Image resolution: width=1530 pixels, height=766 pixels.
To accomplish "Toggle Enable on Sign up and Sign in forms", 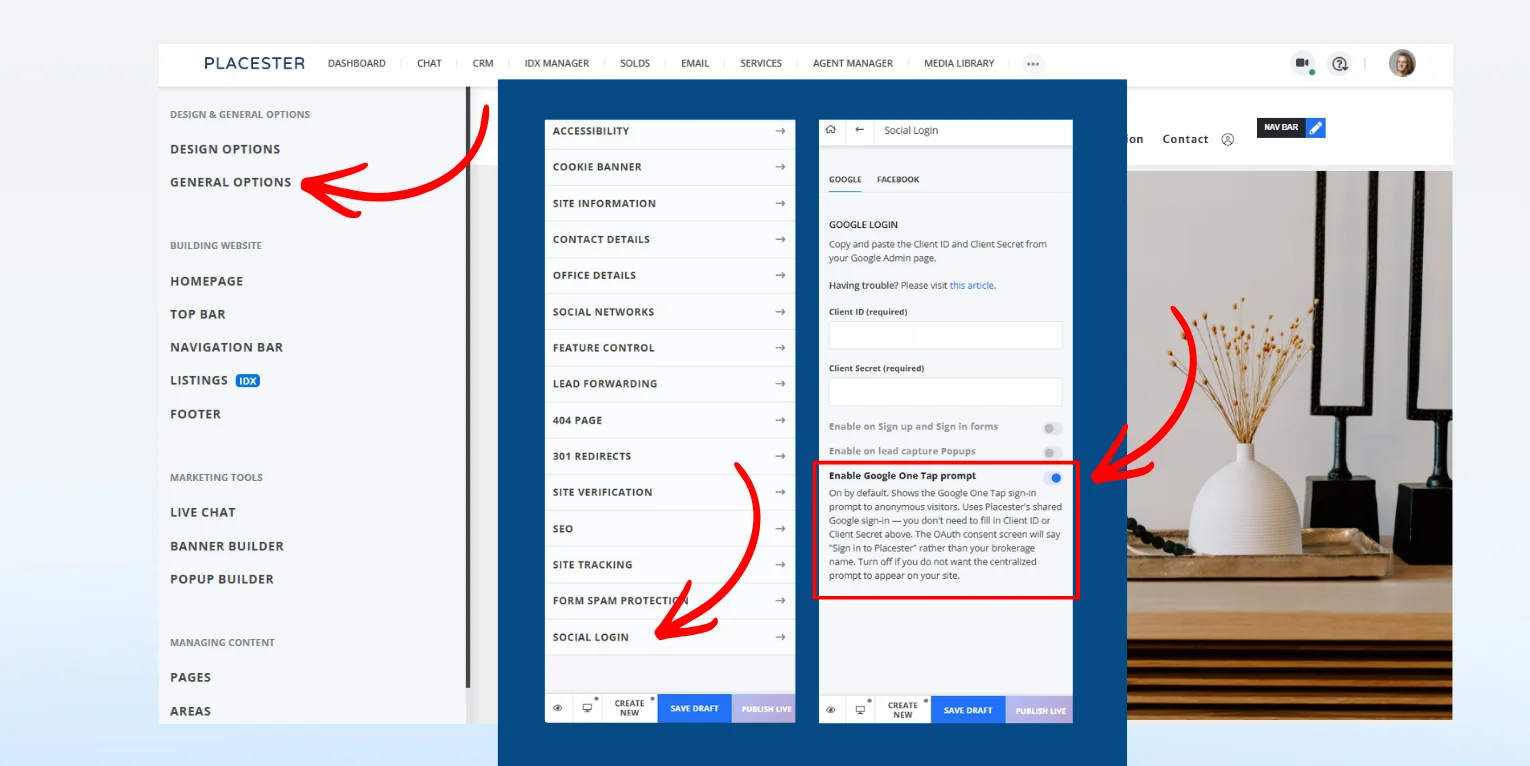I will click(x=1052, y=428).
